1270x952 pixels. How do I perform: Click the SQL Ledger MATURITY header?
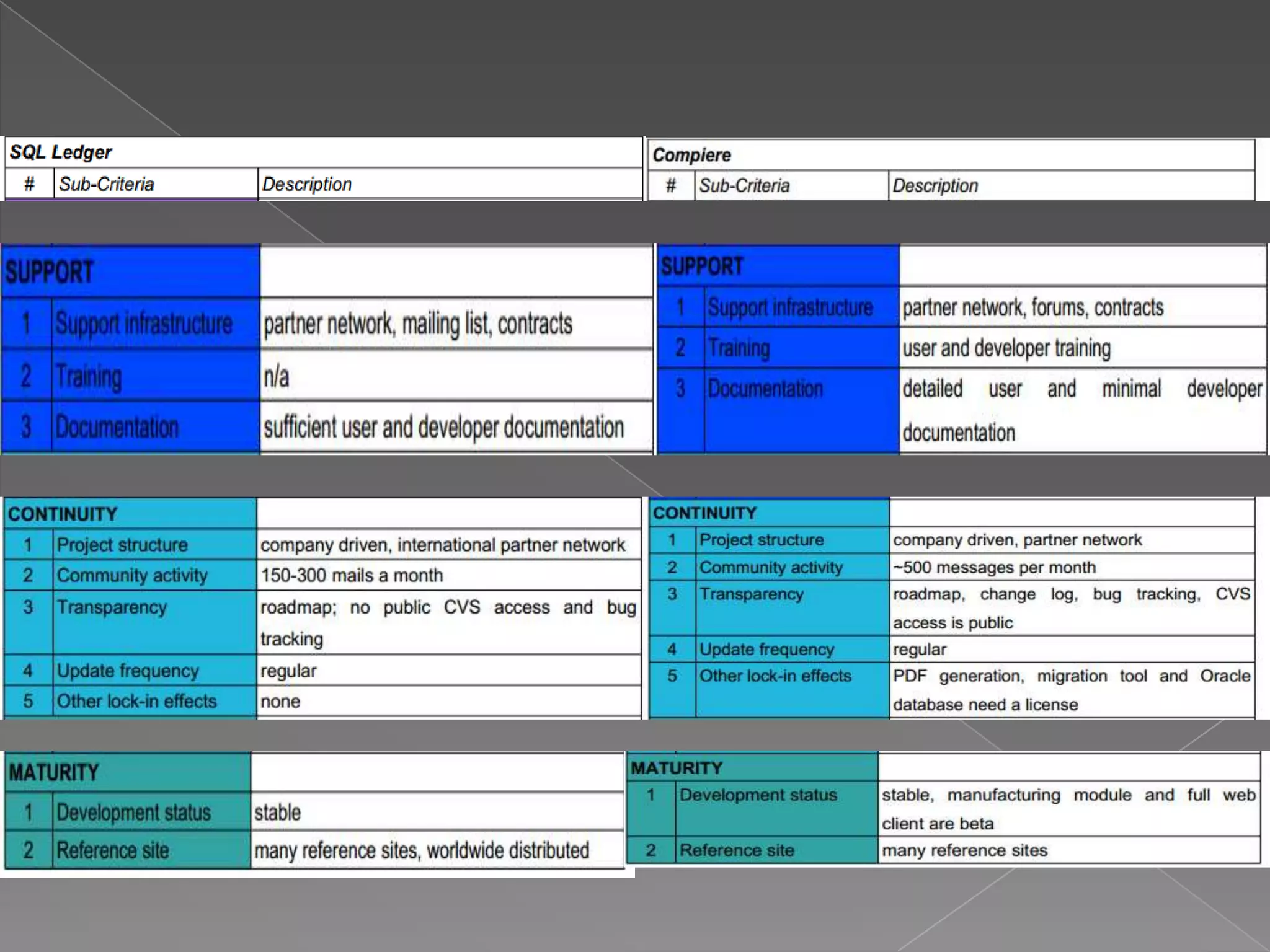(54, 773)
